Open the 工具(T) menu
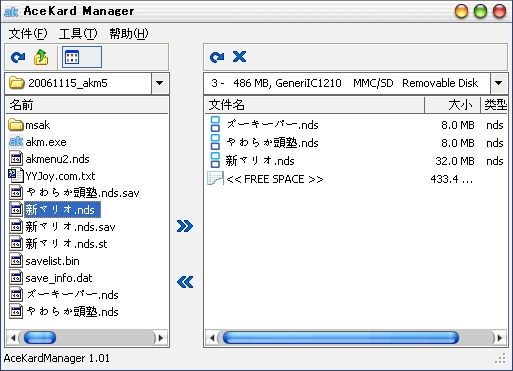Viewport: 513px width, 371px height. pyautogui.click(x=78, y=33)
